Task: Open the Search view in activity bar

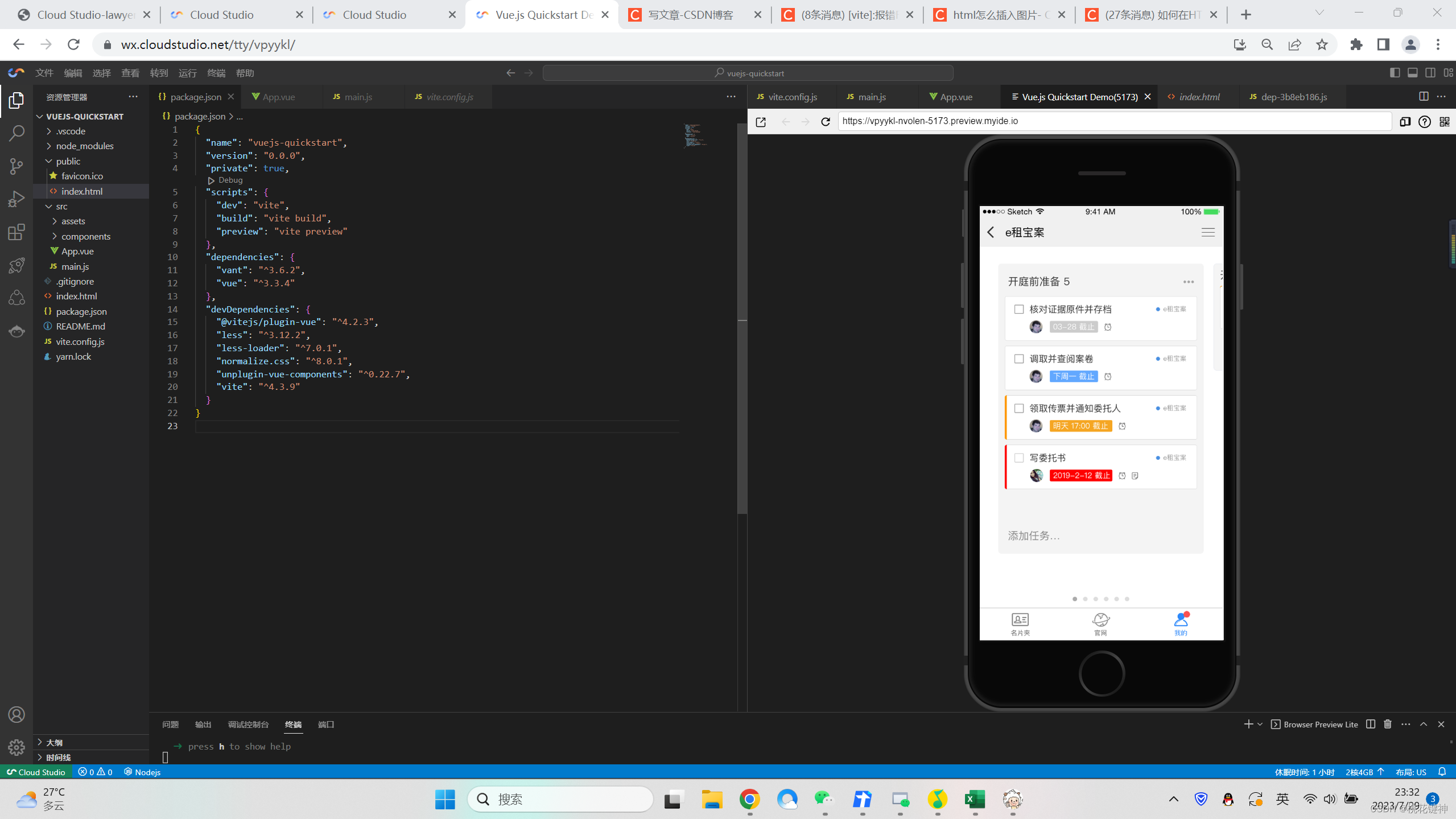Action: 17,133
